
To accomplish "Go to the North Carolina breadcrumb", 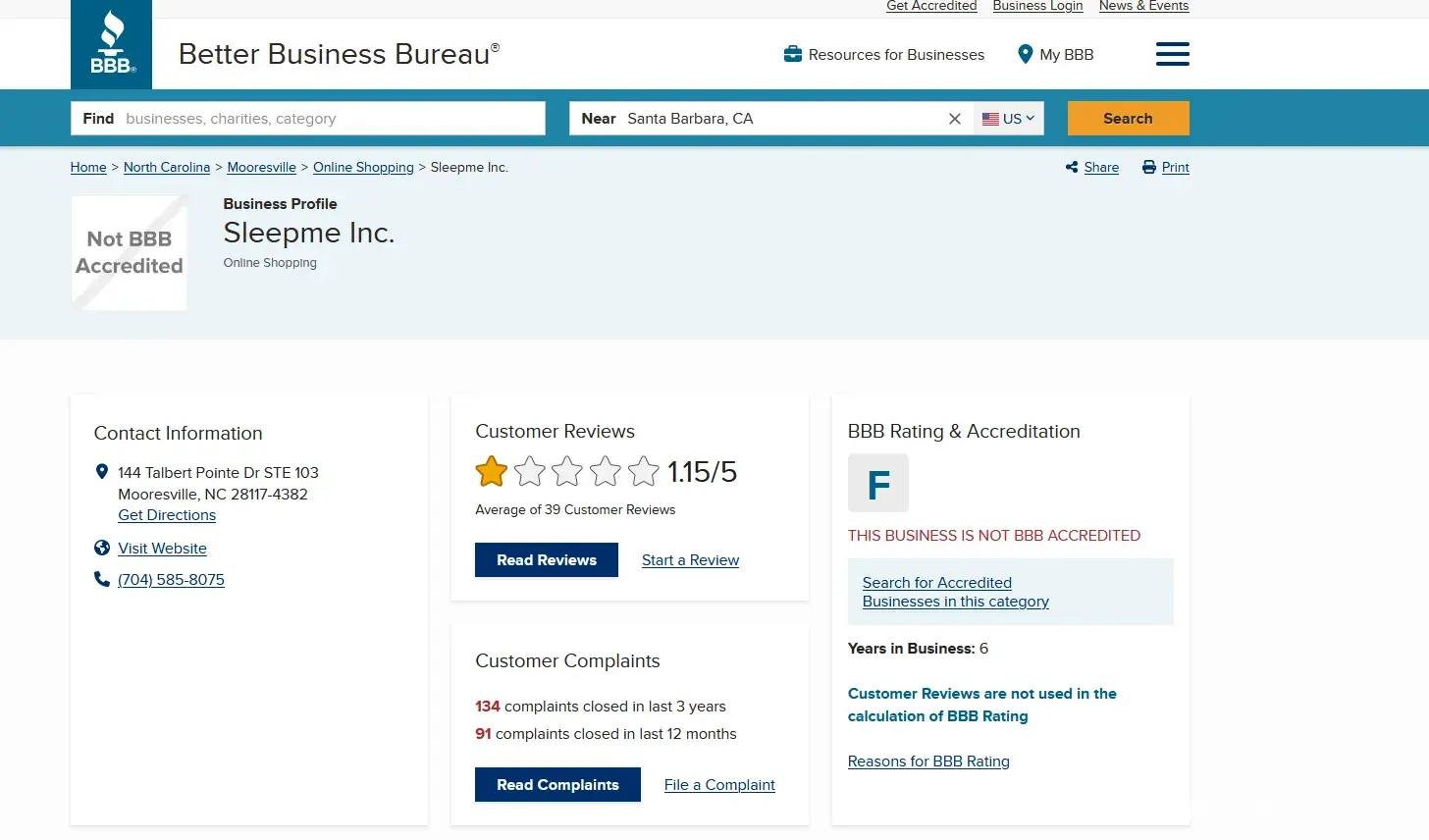I will (167, 168).
